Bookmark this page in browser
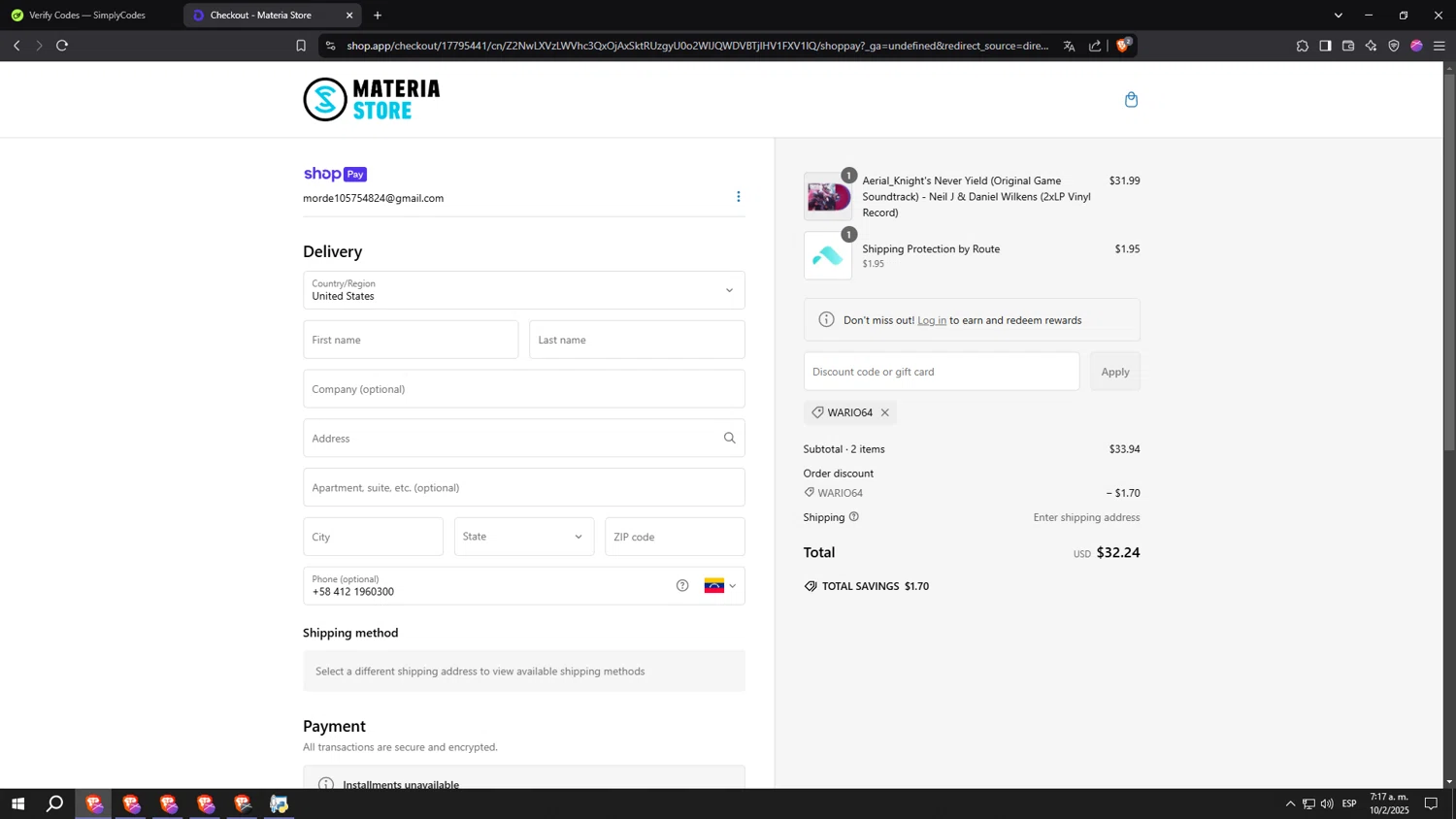Screen dimensions: 1456x819 301,46
